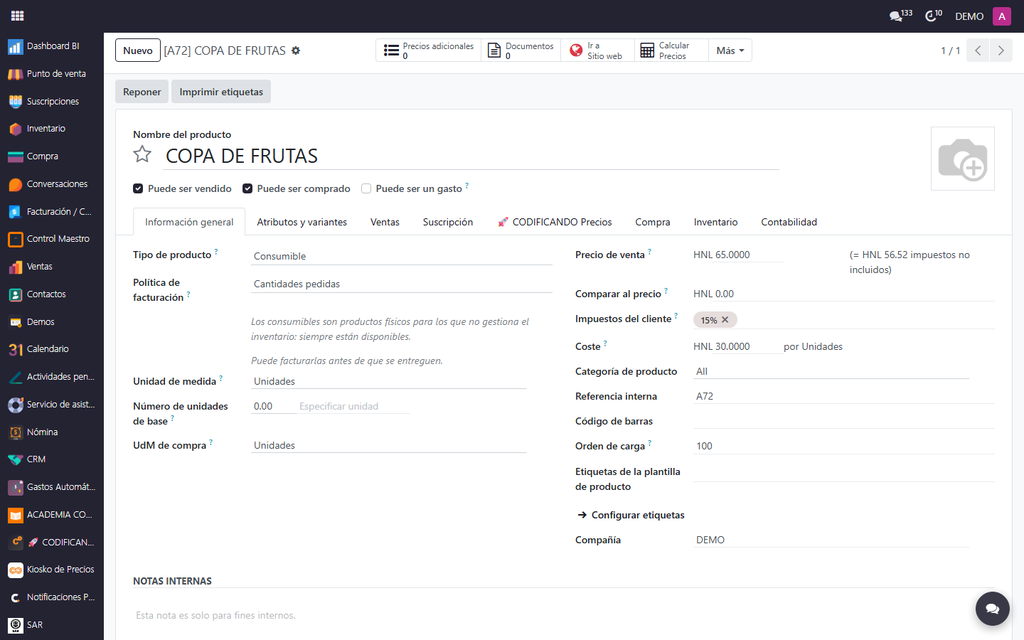Open Documentos smart button
The width and height of the screenshot is (1024, 640).
[521, 50]
